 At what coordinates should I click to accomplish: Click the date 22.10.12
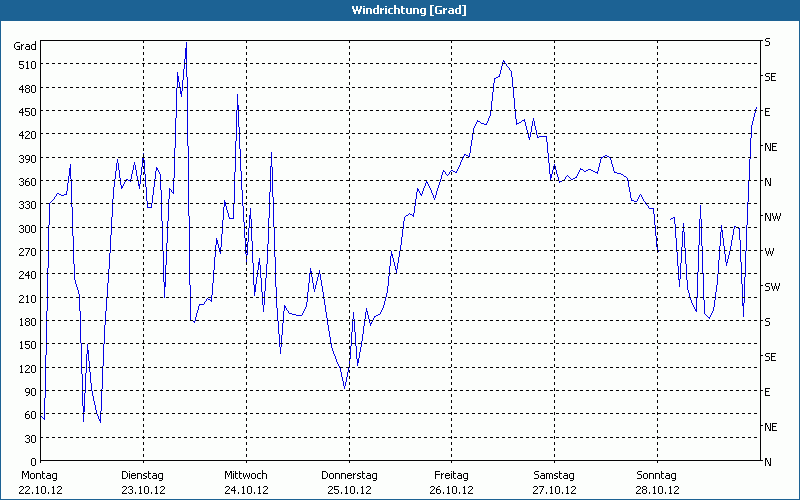40,490
